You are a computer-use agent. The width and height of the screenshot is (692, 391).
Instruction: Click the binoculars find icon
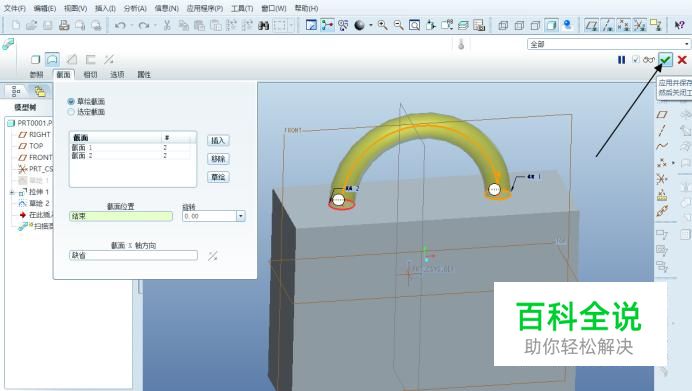click(x=263, y=26)
